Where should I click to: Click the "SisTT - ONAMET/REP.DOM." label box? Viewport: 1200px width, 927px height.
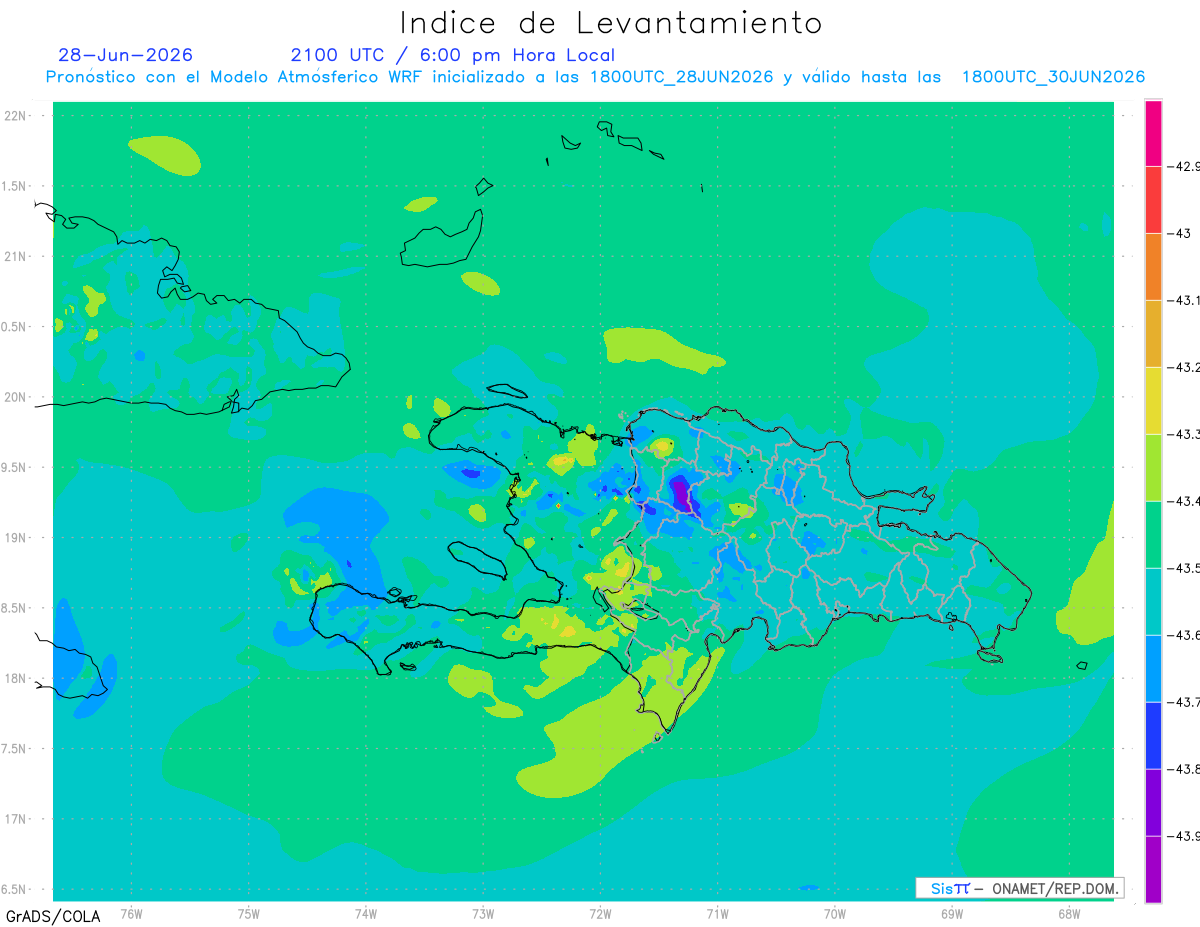tap(1020, 888)
